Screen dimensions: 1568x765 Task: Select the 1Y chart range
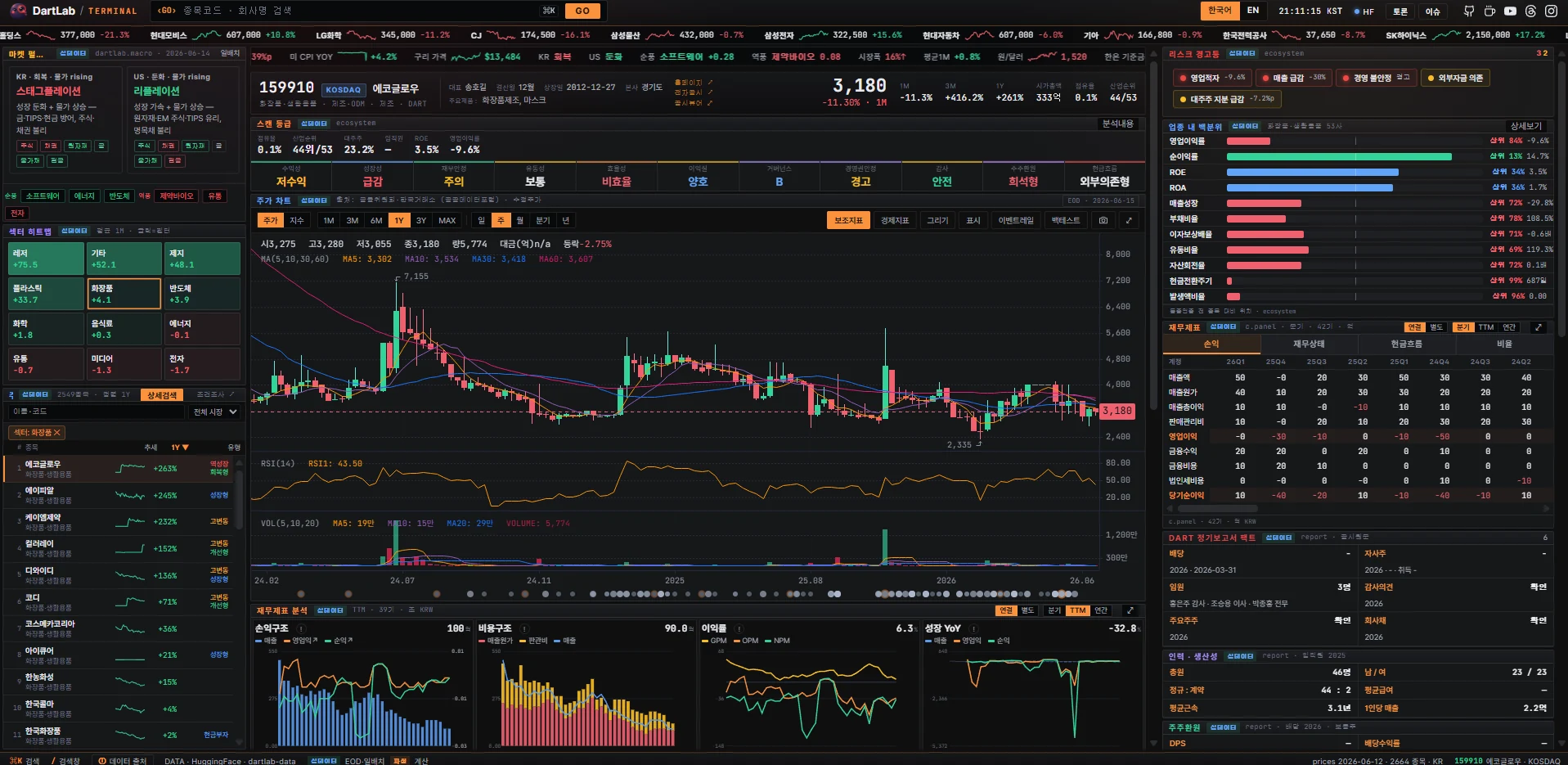[x=398, y=220]
